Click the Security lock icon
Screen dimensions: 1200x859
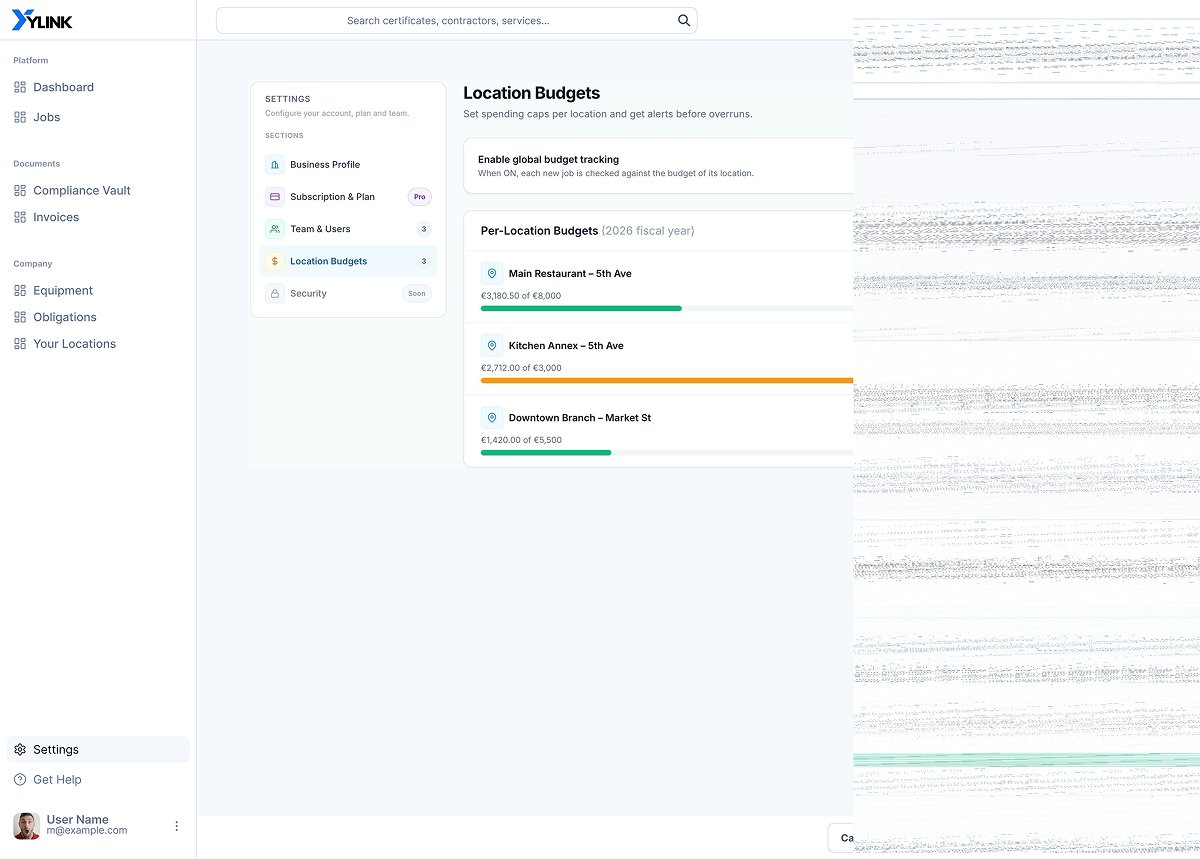coord(275,293)
